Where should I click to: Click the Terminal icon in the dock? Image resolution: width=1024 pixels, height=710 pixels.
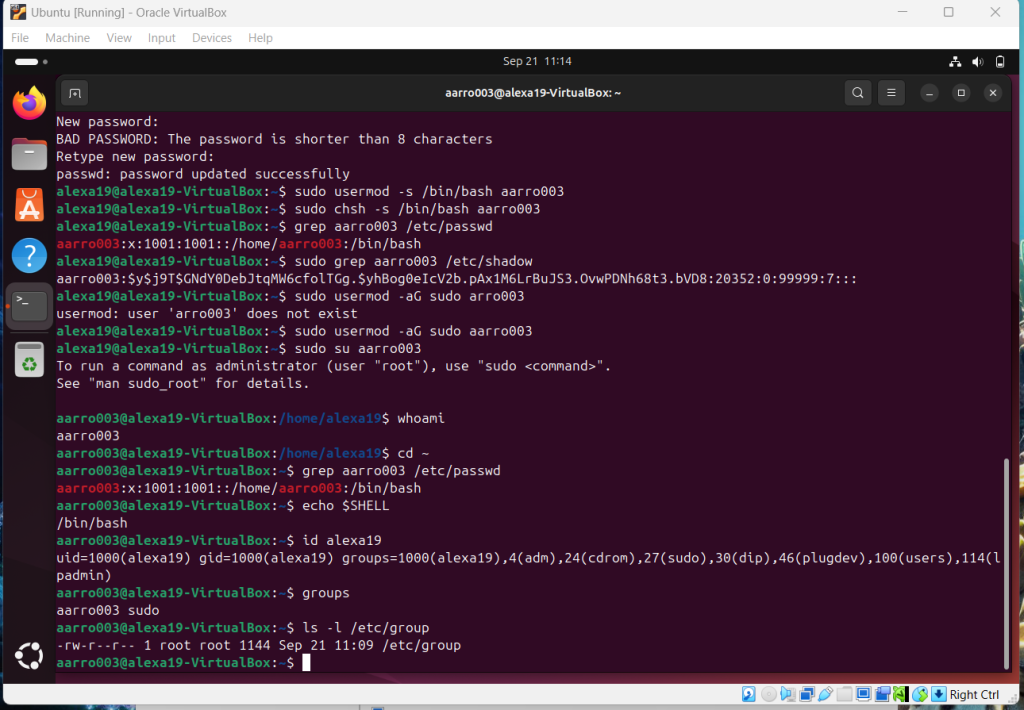pyautogui.click(x=29, y=306)
